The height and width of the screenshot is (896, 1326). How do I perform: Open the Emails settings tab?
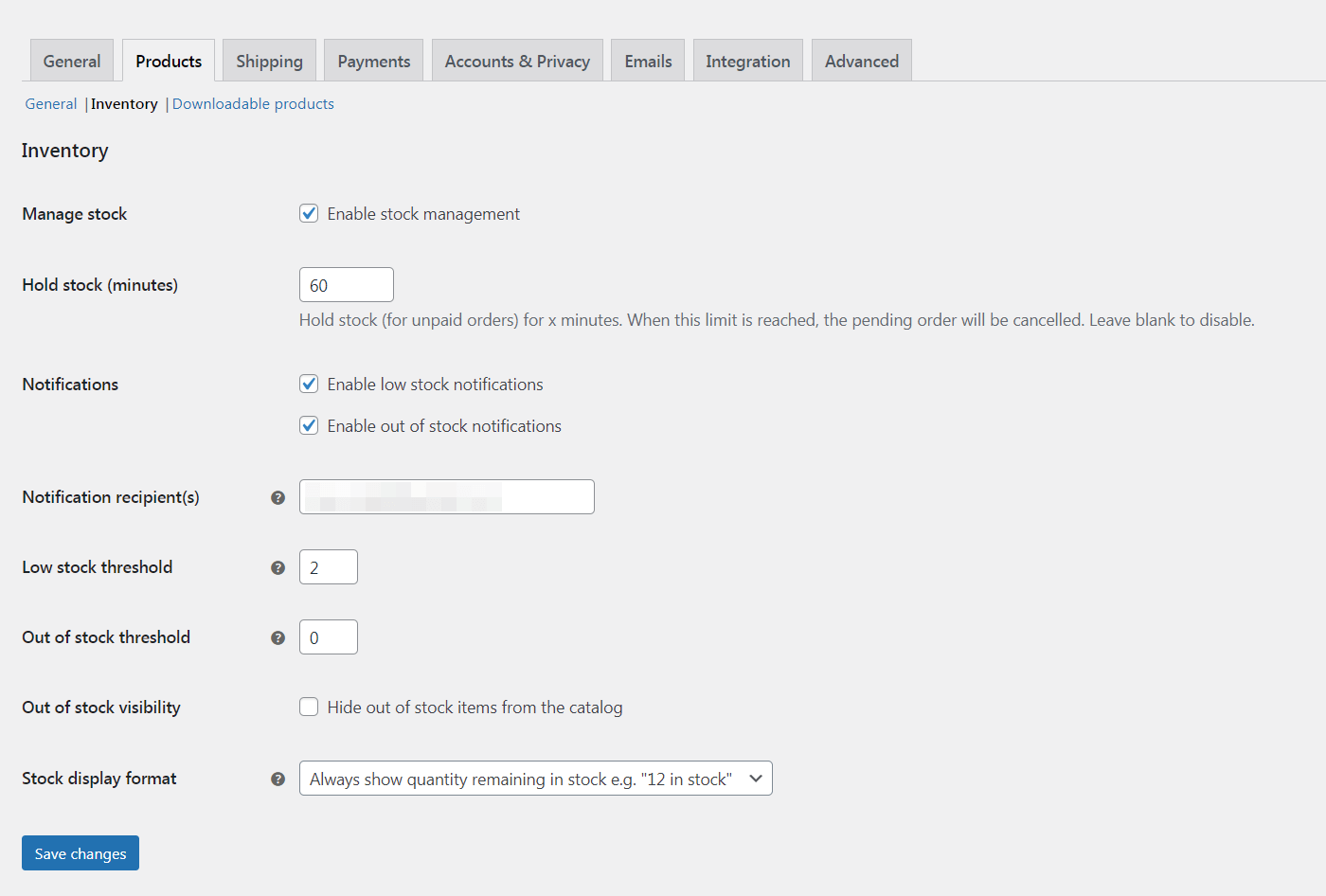point(648,62)
